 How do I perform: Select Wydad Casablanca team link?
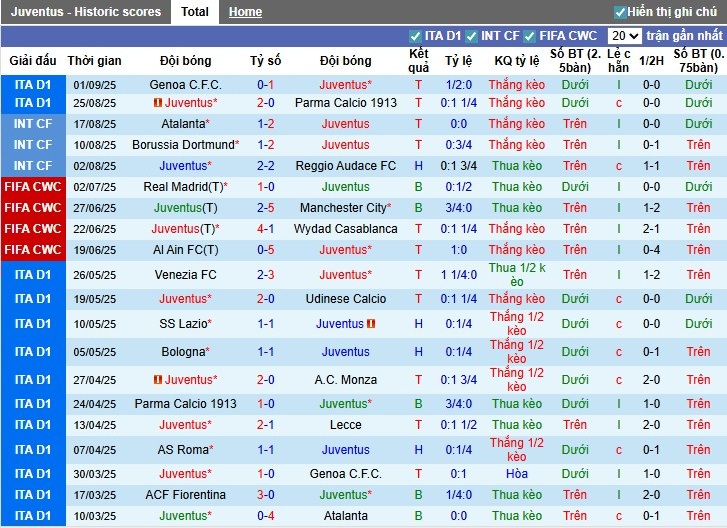click(x=345, y=229)
